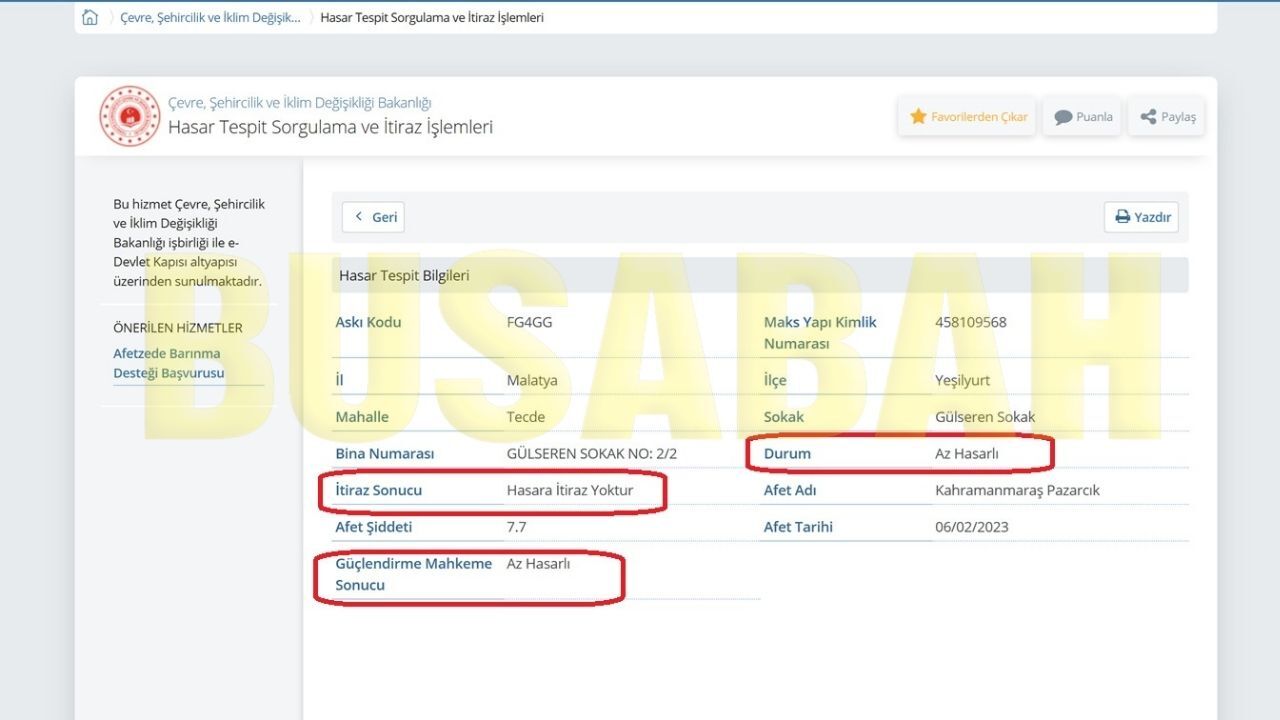Click the star icon in Favorilerden Çıkar

click(x=918, y=117)
